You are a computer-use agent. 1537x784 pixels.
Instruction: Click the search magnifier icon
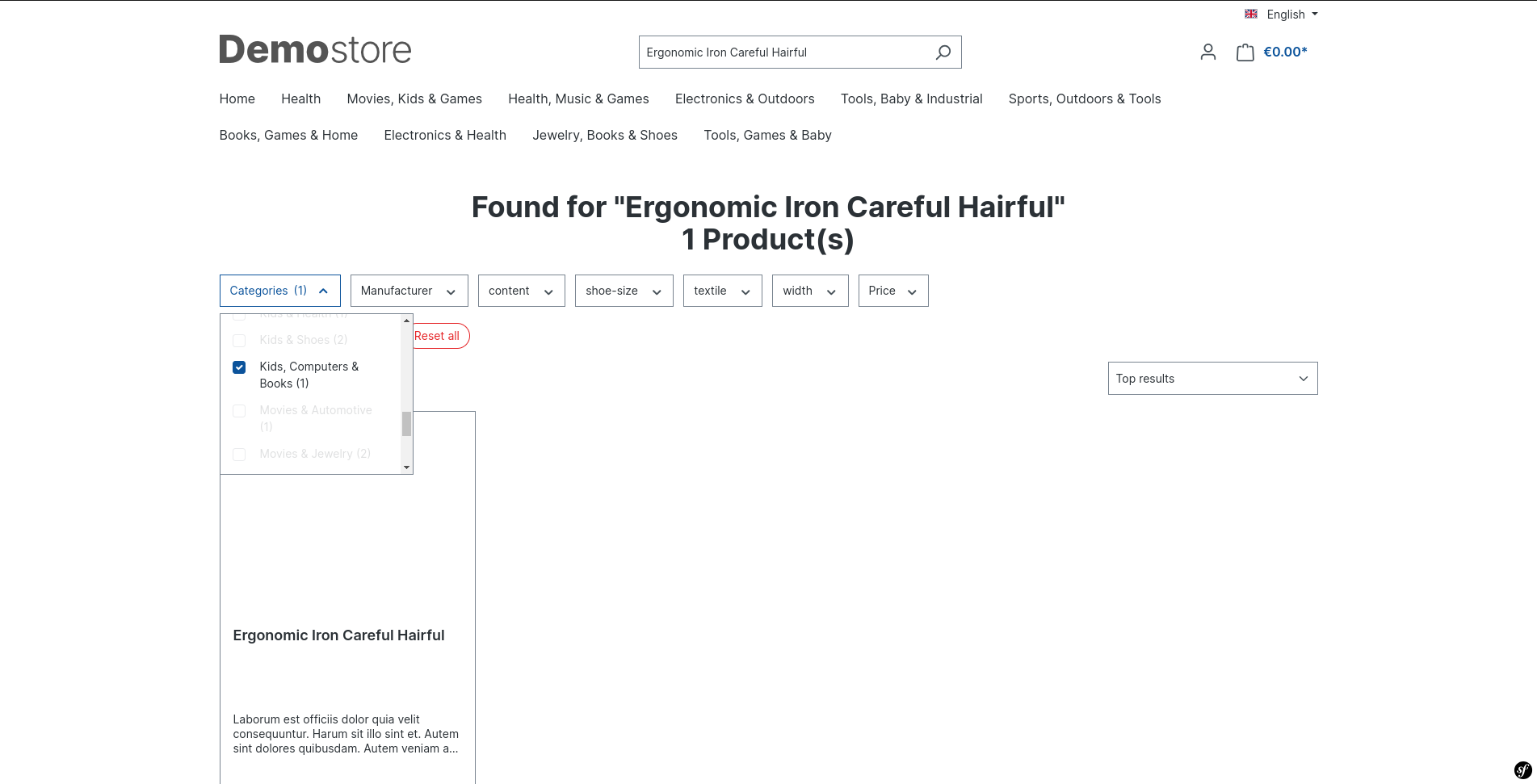(943, 52)
